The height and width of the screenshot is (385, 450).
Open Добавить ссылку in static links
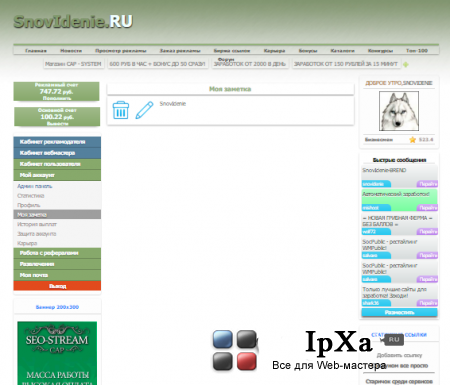pos(399,355)
